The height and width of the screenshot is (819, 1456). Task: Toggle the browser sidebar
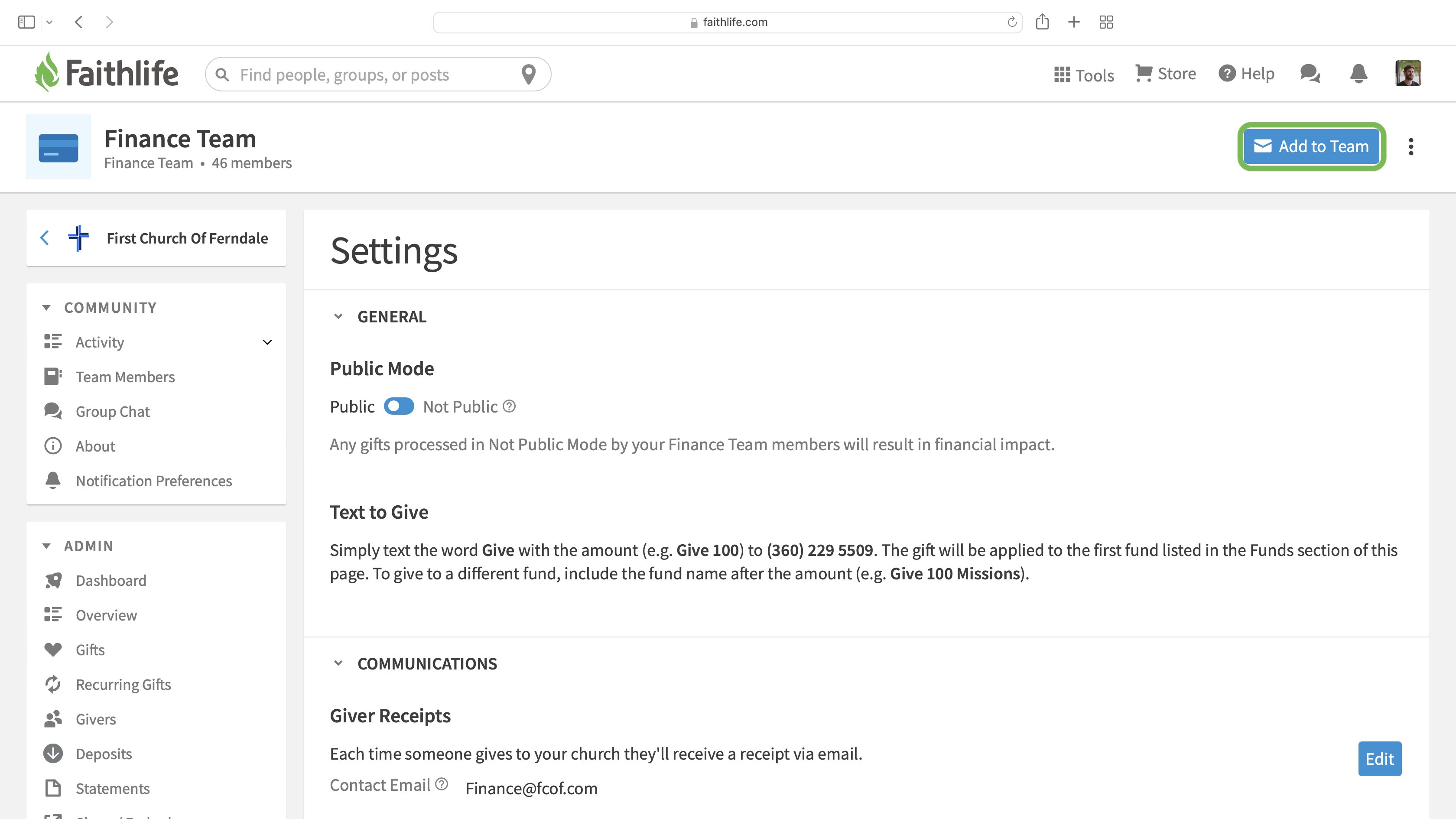click(x=26, y=22)
